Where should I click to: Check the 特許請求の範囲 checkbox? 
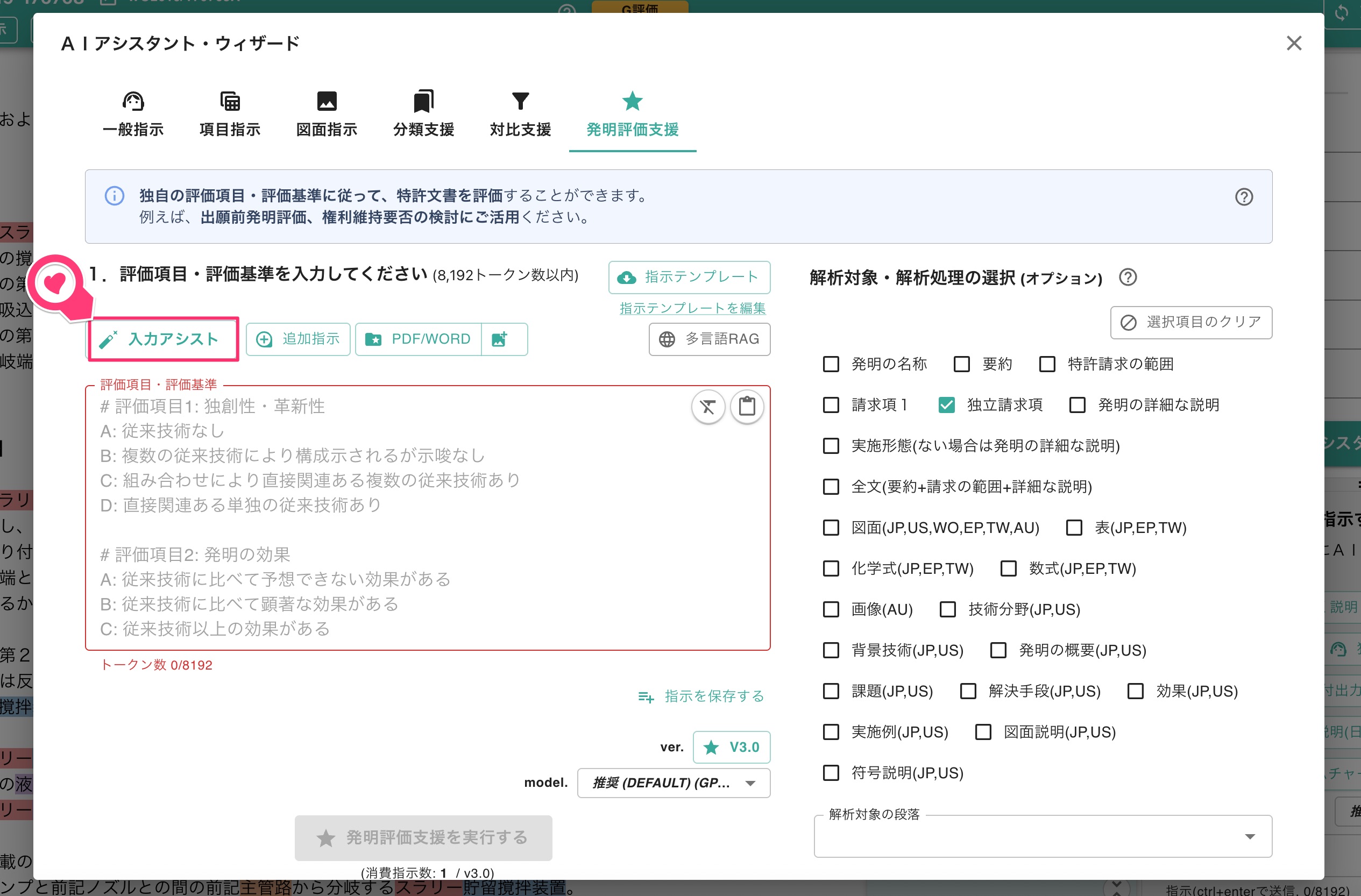[x=1046, y=364]
